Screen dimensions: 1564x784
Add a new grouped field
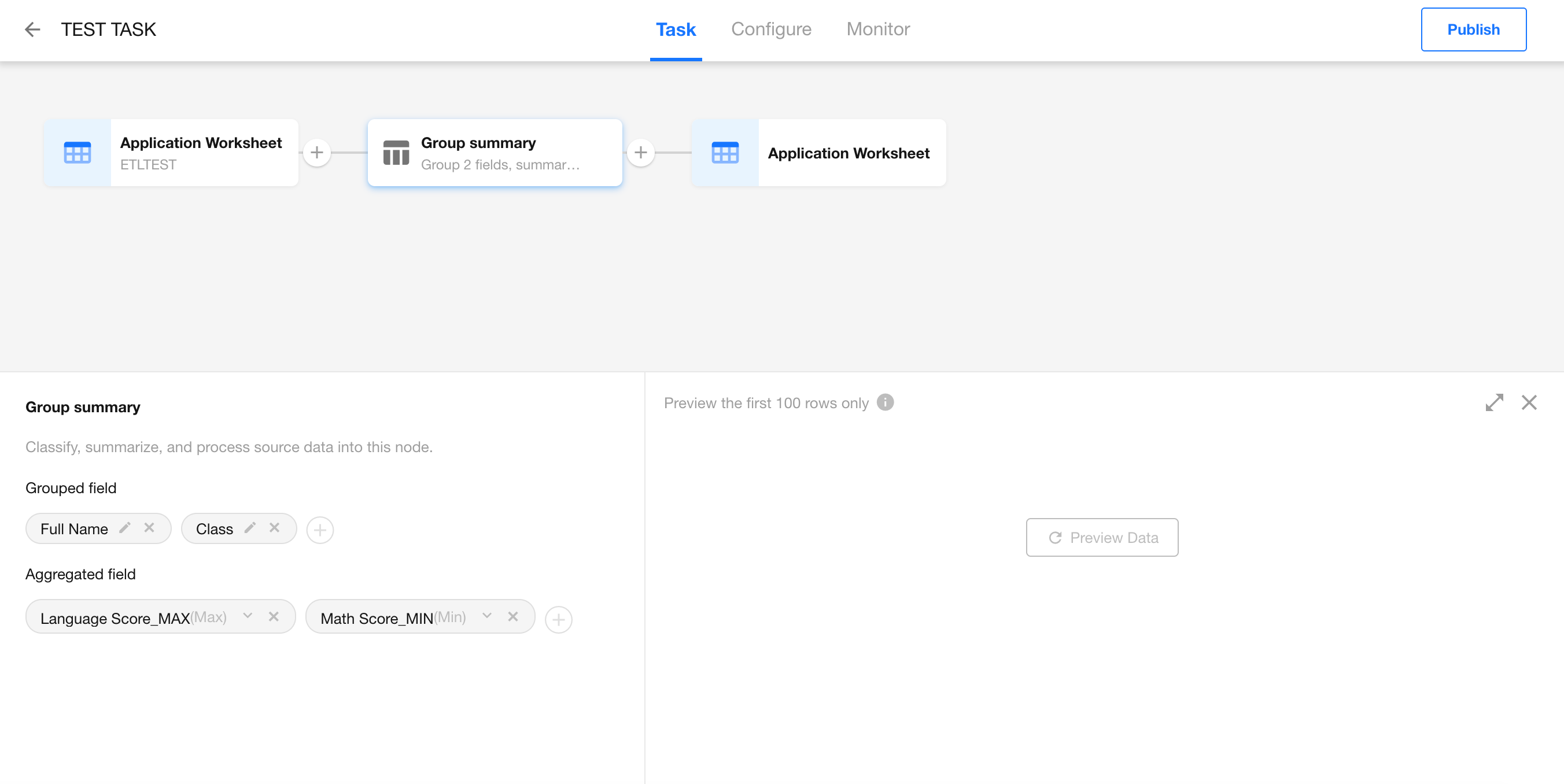coord(320,530)
